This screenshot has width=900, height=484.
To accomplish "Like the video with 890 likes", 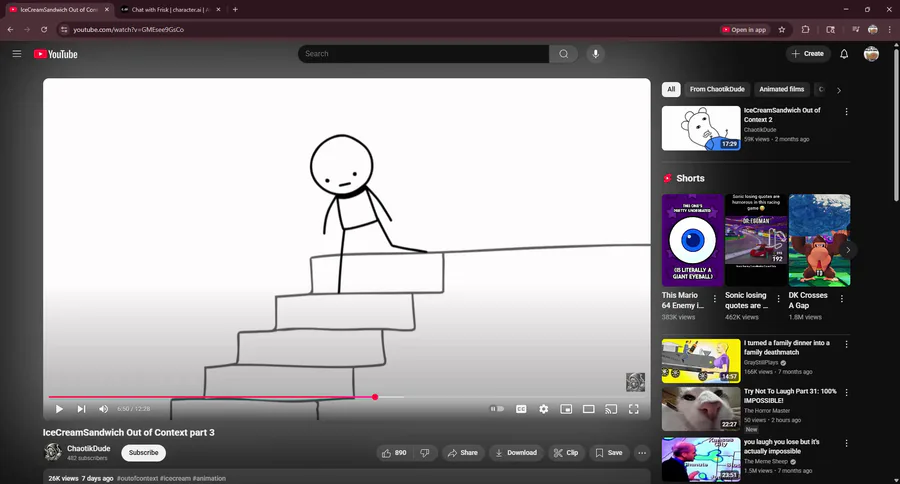I will (394, 453).
